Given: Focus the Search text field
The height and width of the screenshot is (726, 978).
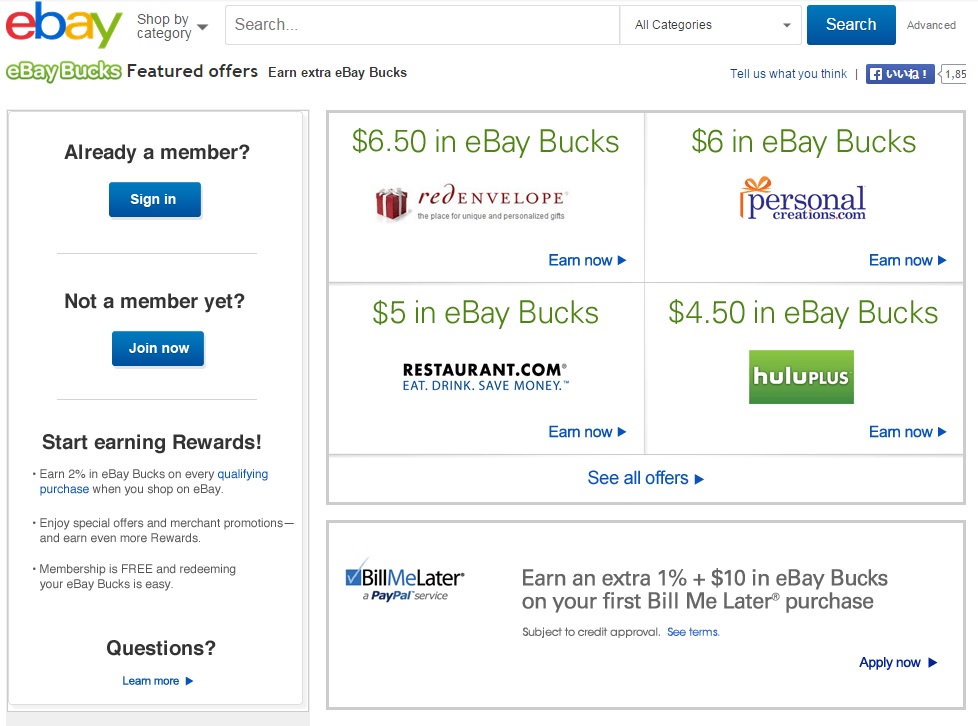Looking at the screenshot, I should 422,25.
